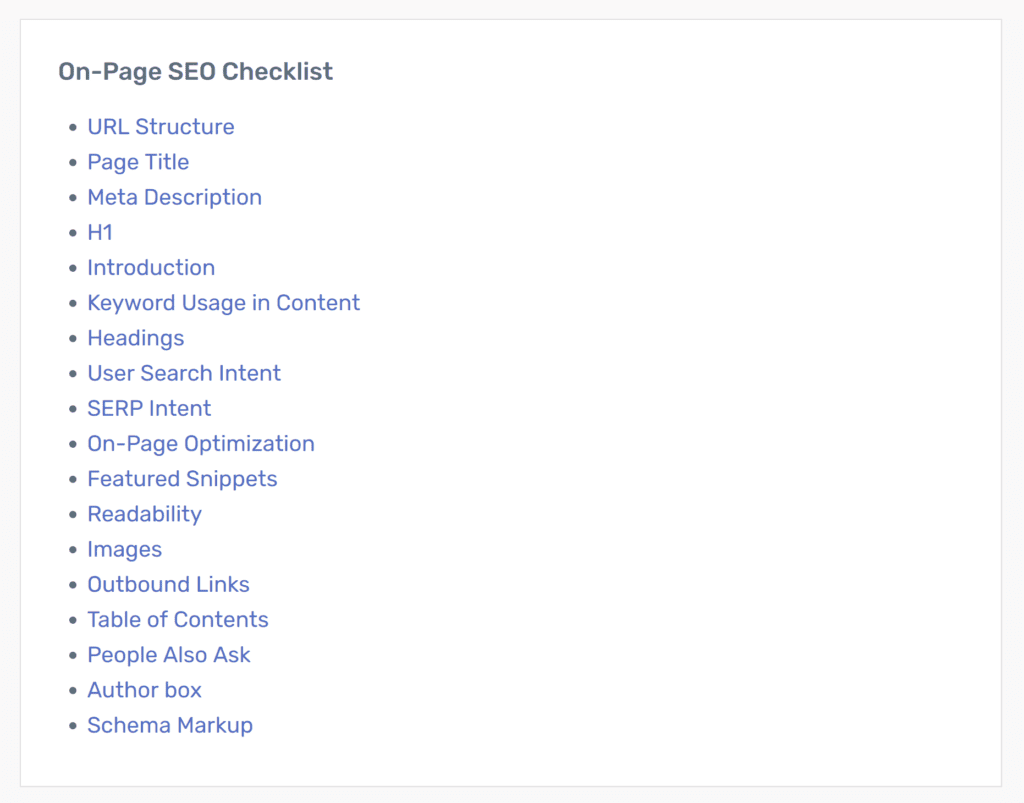Click the Images link
The height and width of the screenshot is (803, 1024).
tap(125, 550)
